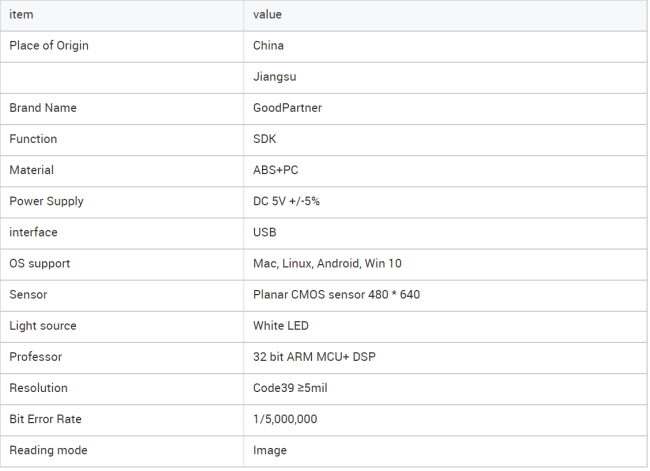Viewport: 650px width, 471px height.
Task: Click the 'Jiangsu' value cell
Action: tap(445, 77)
